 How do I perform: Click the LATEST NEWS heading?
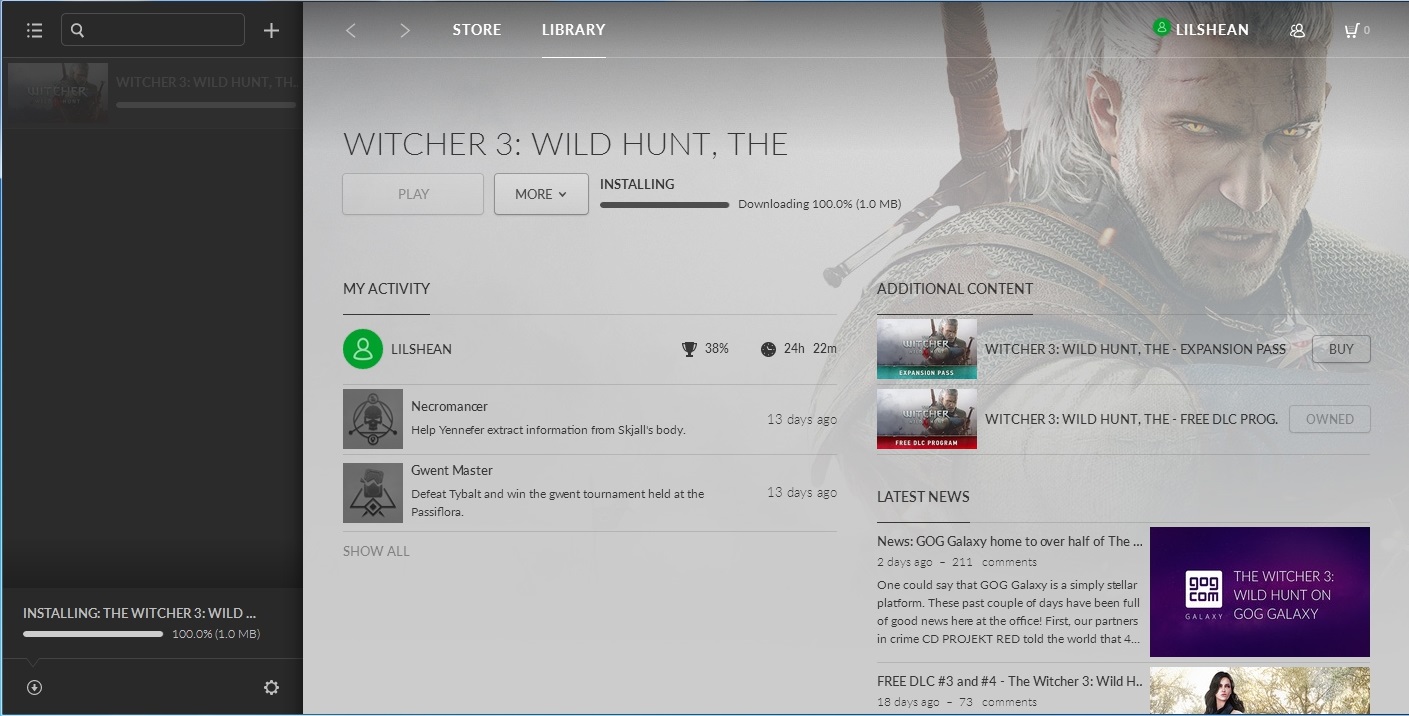pos(923,497)
